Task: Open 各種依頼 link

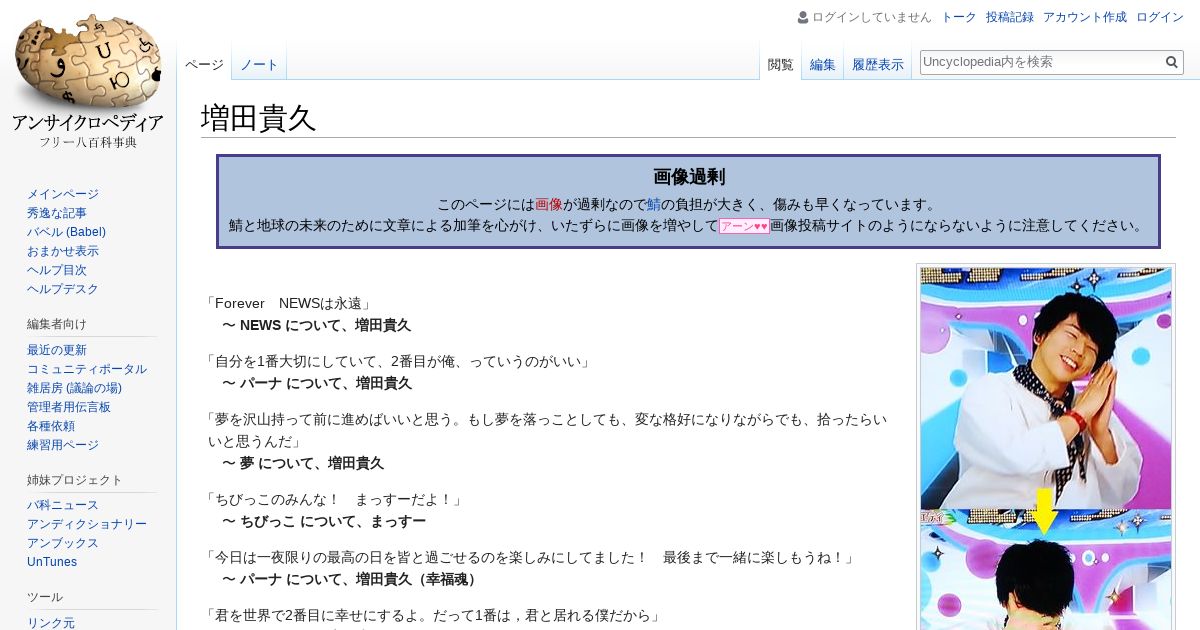Action: pos(51,426)
